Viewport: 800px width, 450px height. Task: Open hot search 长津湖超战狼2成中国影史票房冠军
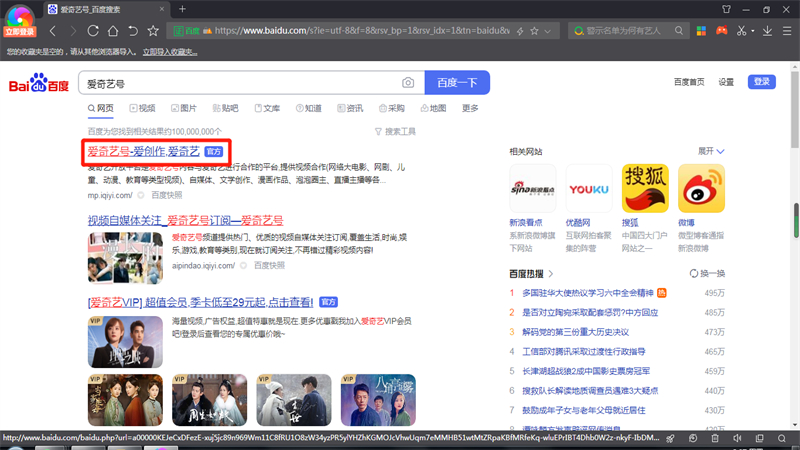coord(586,371)
